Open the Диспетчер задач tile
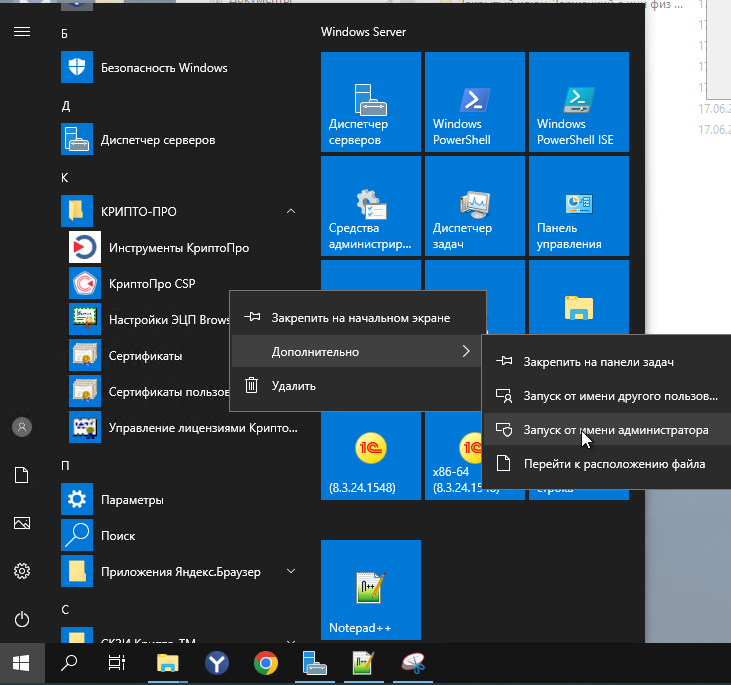The width and height of the screenshot is (731, 685). tap(475, 206)
